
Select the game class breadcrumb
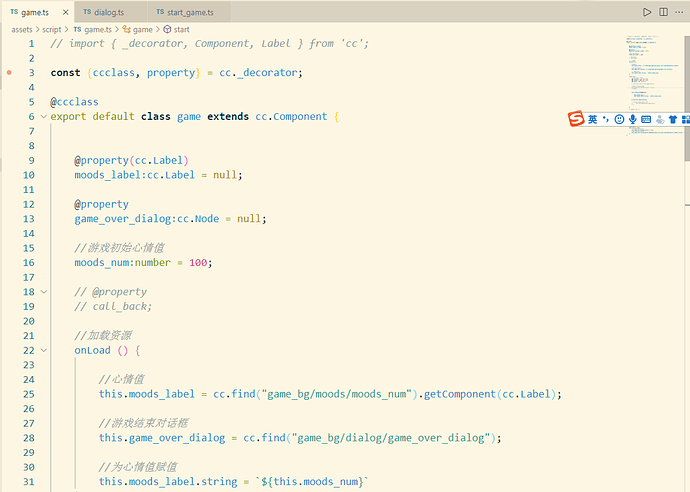[138, 29]
